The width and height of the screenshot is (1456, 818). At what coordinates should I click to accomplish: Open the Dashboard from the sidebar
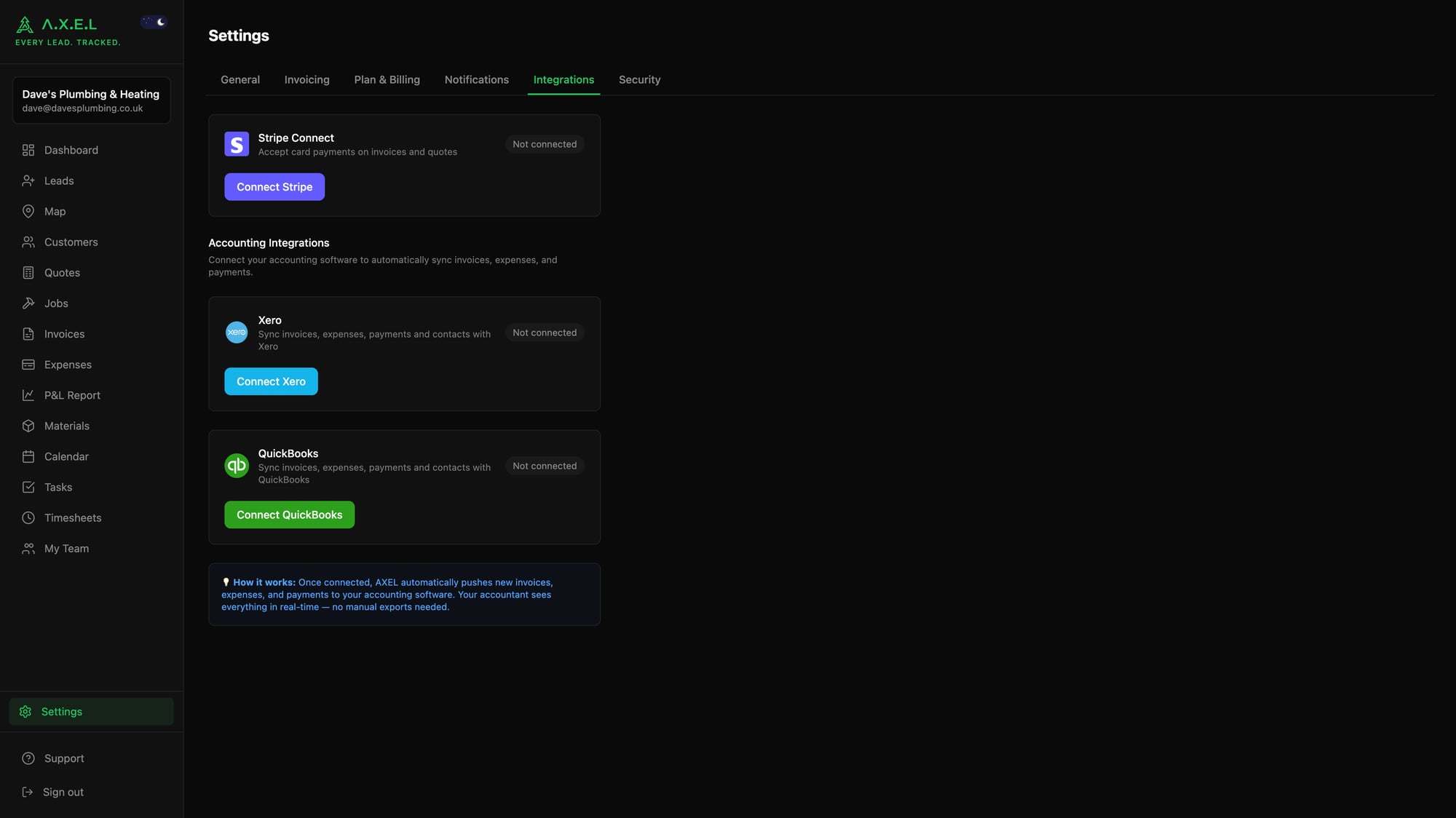(x=28, y=150)
